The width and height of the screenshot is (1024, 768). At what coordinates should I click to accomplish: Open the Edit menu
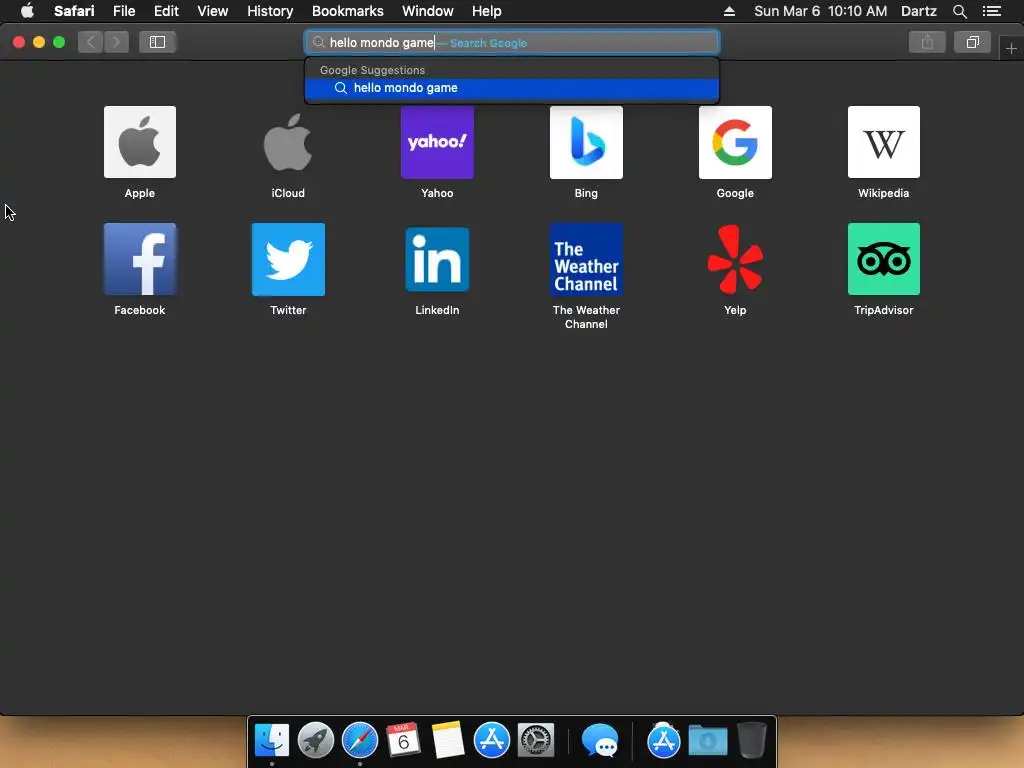pyautogui.click(x=166, y=11)
